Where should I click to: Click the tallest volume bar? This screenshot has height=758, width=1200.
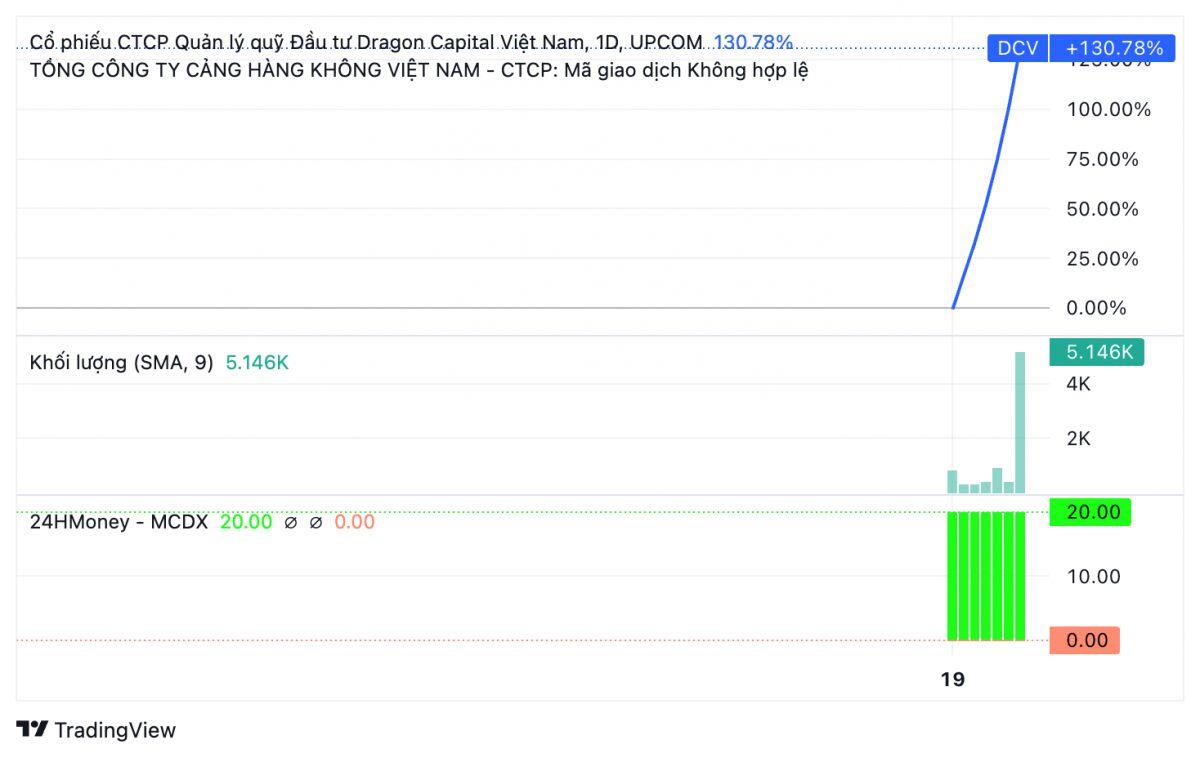tap(1019, 420)
